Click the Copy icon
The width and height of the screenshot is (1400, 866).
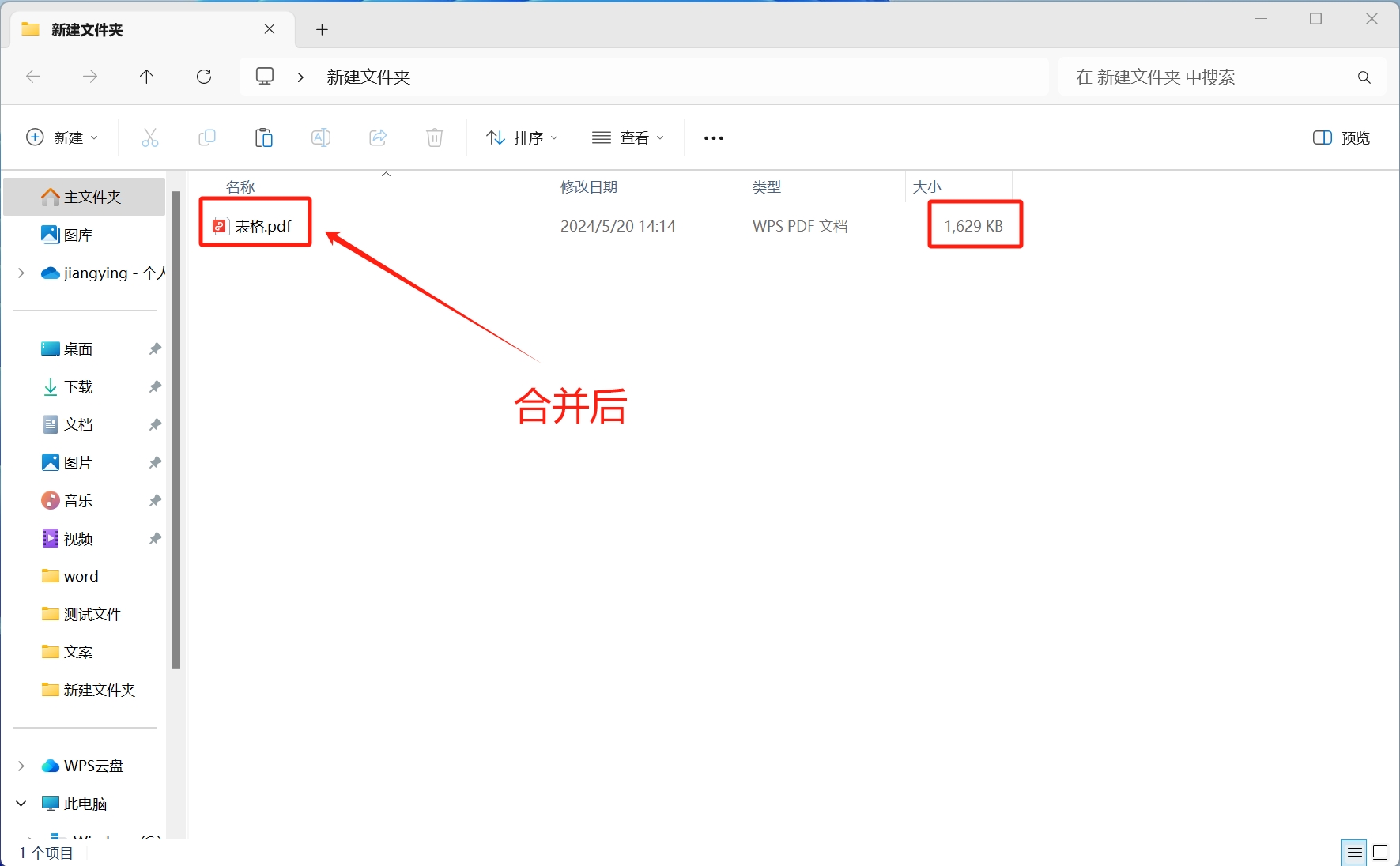click(207, 137)
